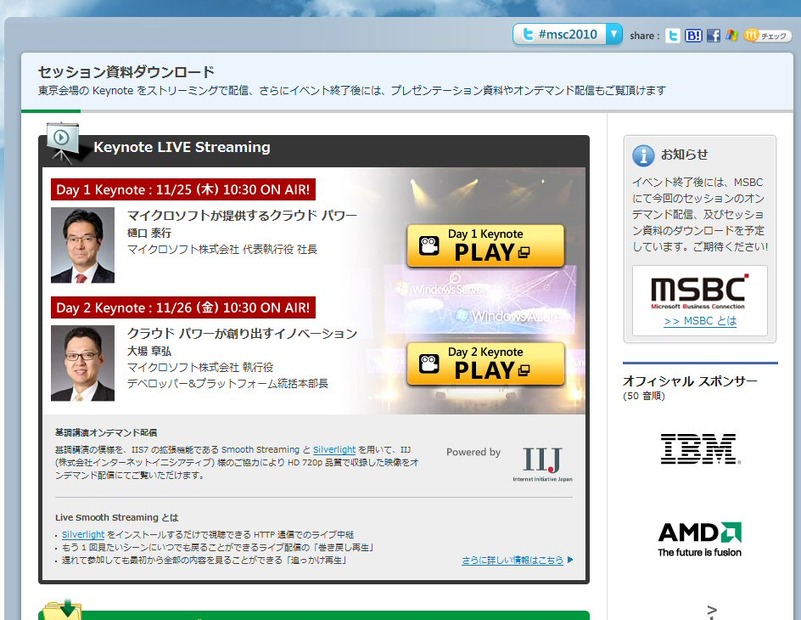Click Day 2 Keynote 11/26 ON AIR banner
Image resolution: width=801 pixels, height=620 pixels.
[x=183, y=307]
